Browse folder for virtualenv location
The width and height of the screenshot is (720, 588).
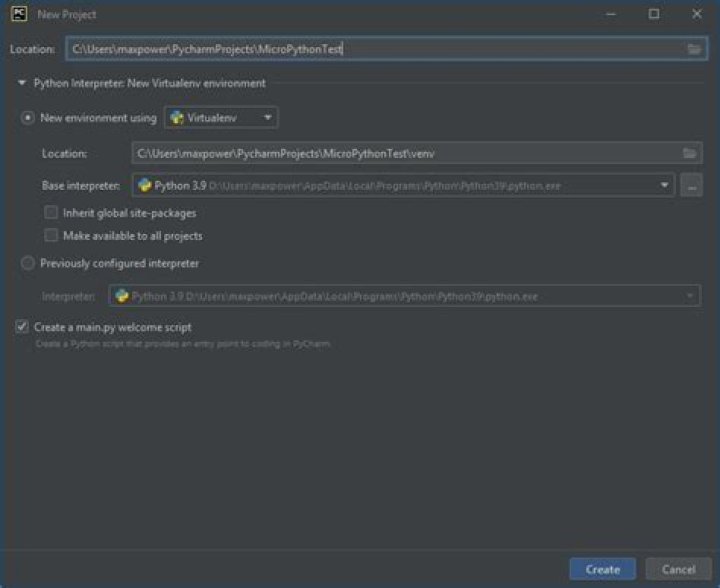pos(689,153)
